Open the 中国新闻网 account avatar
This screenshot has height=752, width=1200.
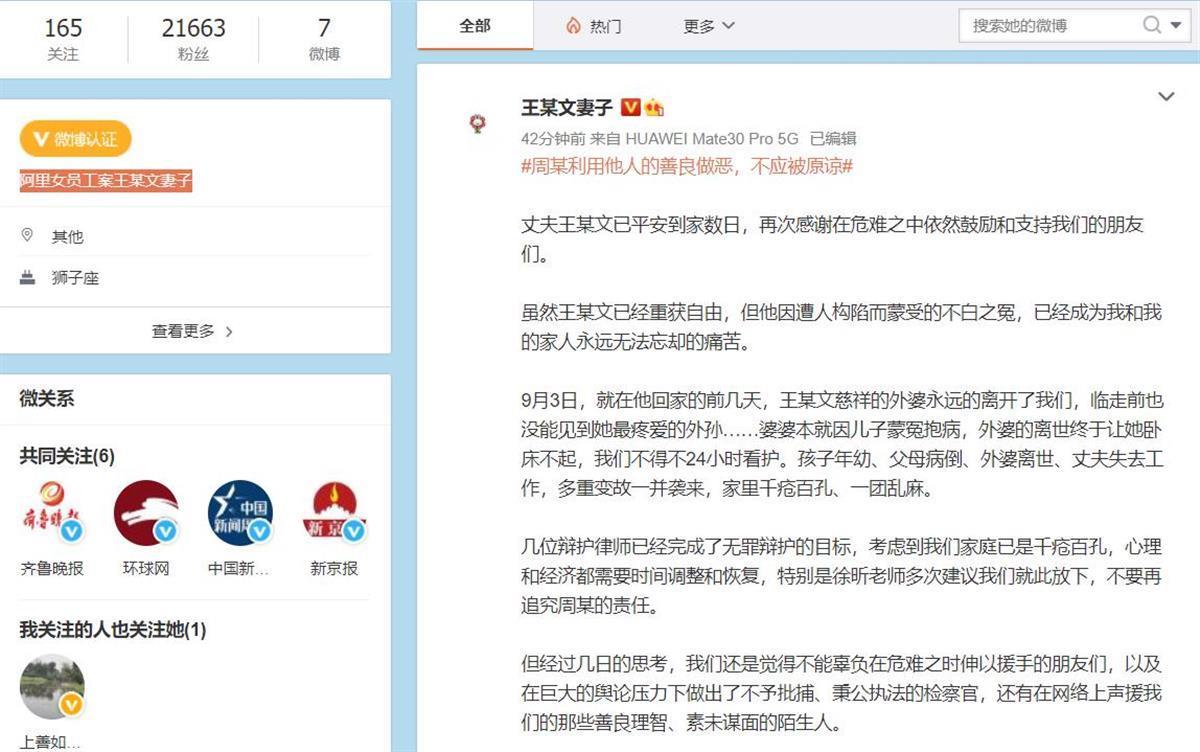(240, 512)
